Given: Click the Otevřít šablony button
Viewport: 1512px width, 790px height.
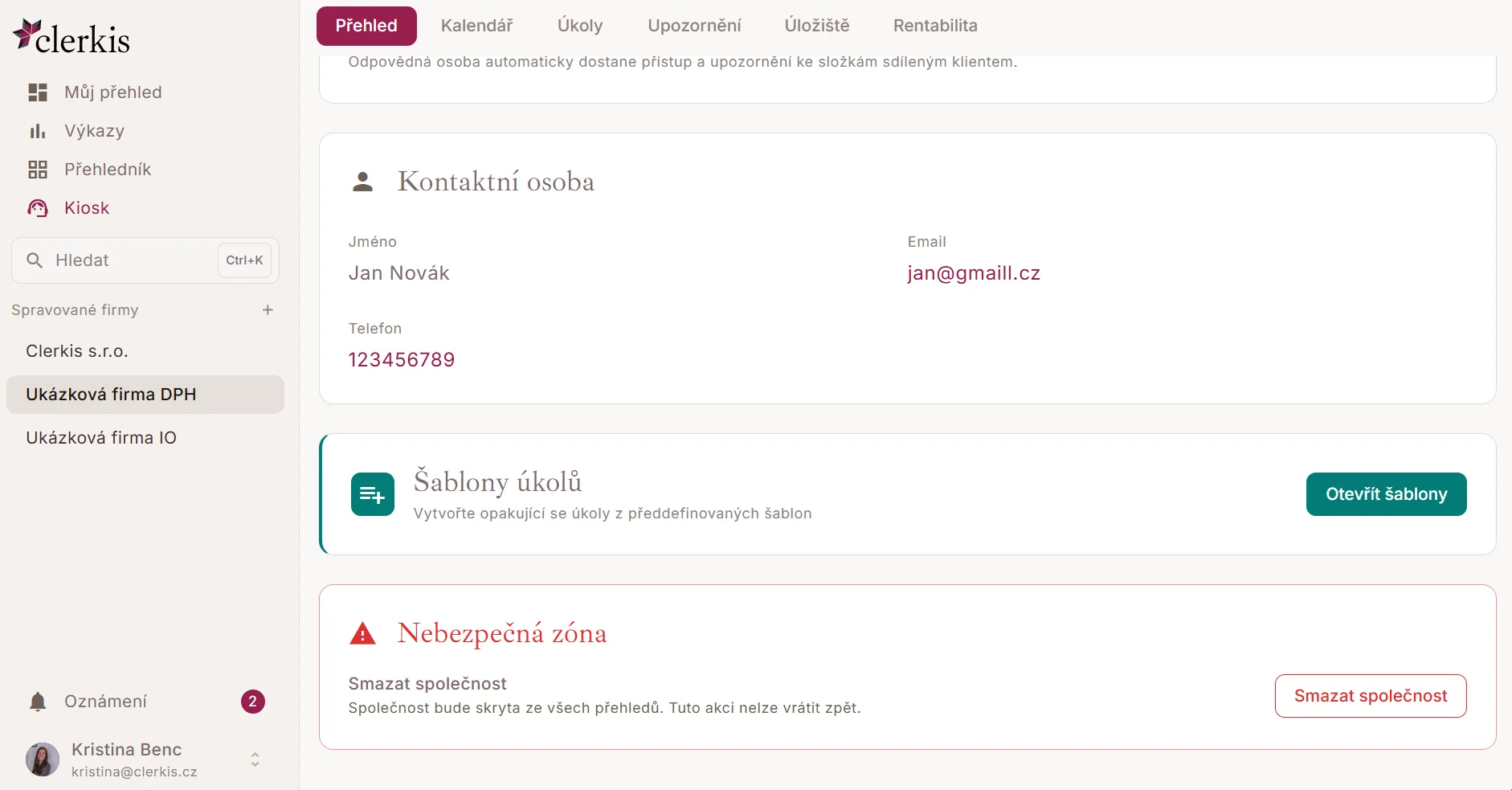Looking at the screenshot, I should [1386, 494].
